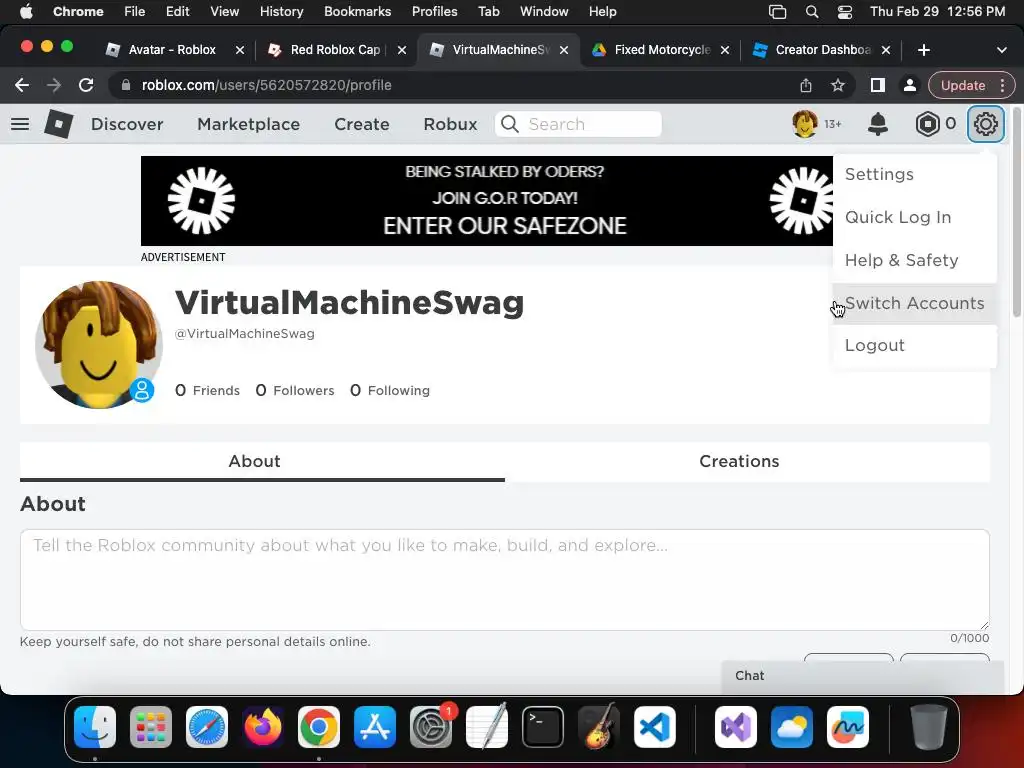The image size is (1024, 768).
Task: Switch to Avatar - Roblox browser tab
Action: click(172, 50)
